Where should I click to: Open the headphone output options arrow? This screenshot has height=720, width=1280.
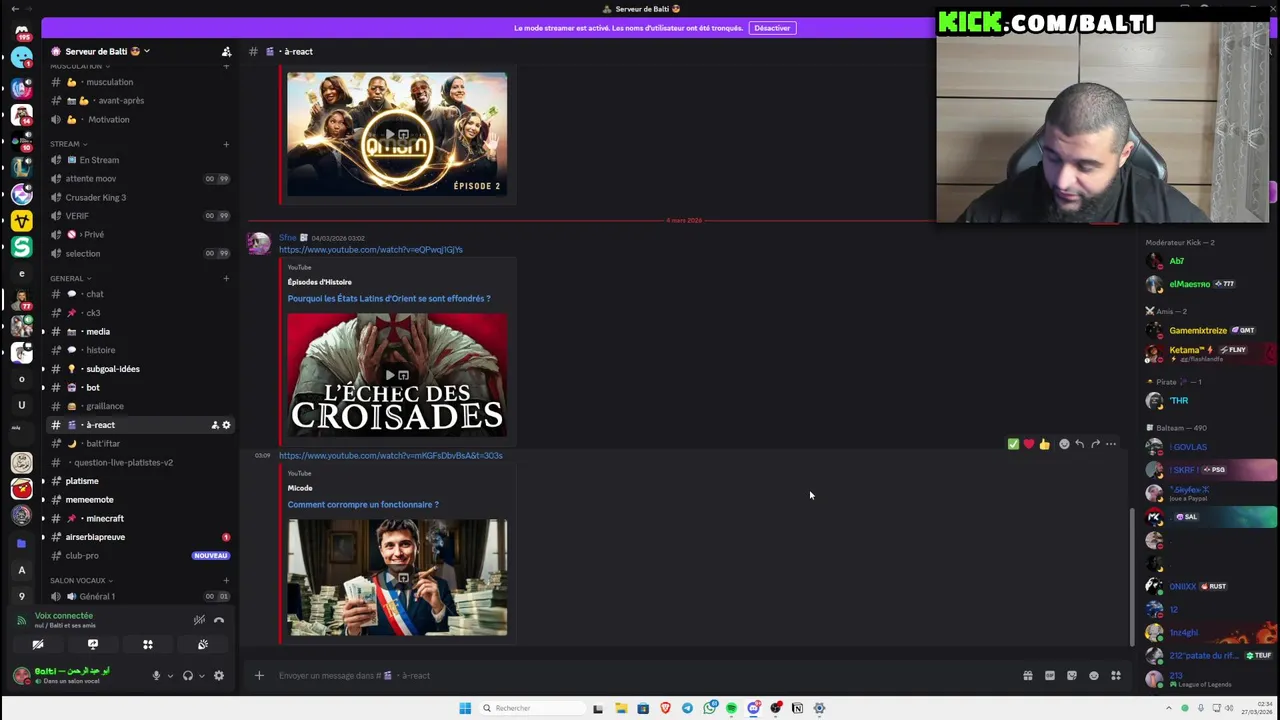pos(201,676)
